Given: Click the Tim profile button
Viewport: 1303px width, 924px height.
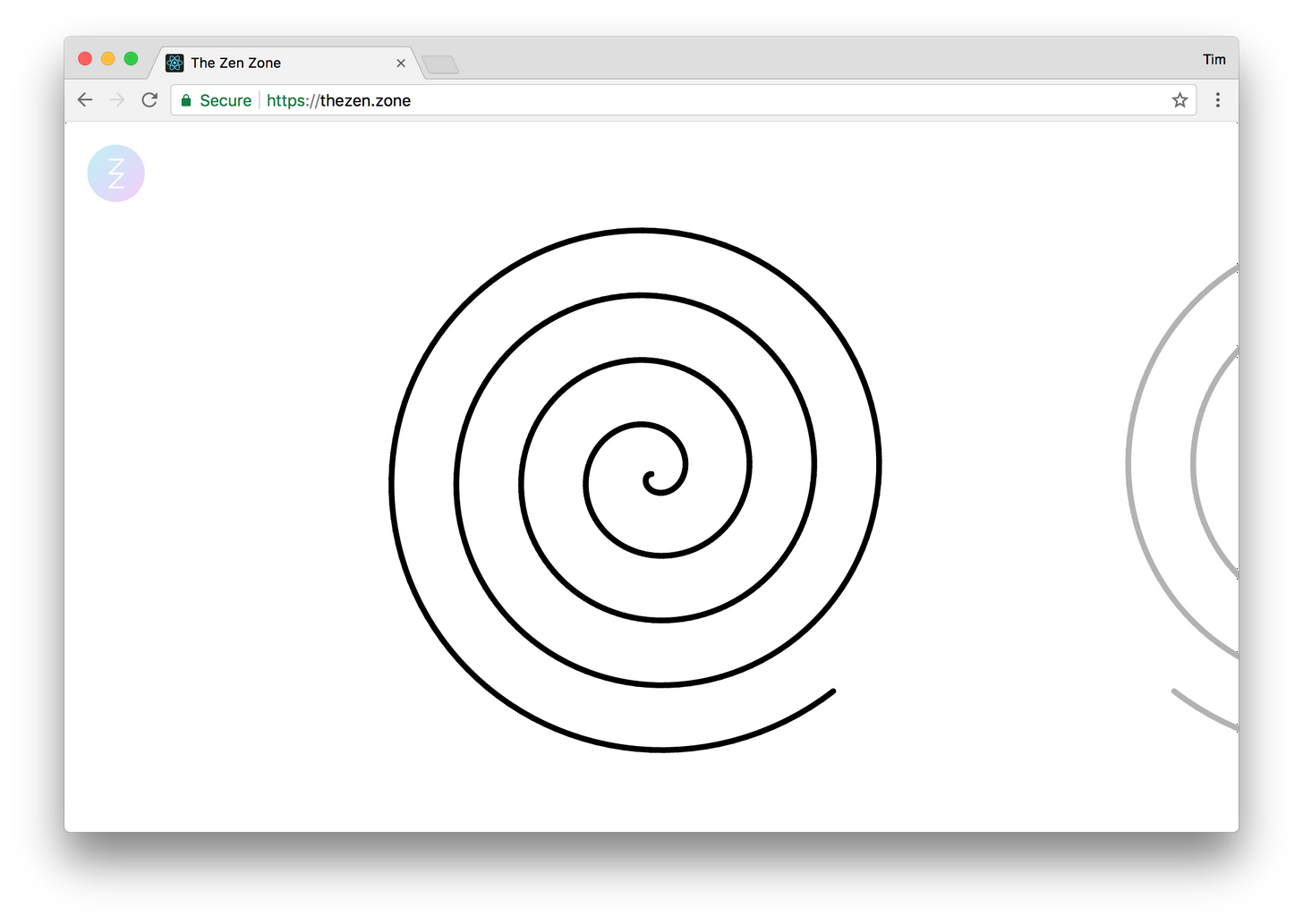Looking at the screenshot, I should point(1214,59).
